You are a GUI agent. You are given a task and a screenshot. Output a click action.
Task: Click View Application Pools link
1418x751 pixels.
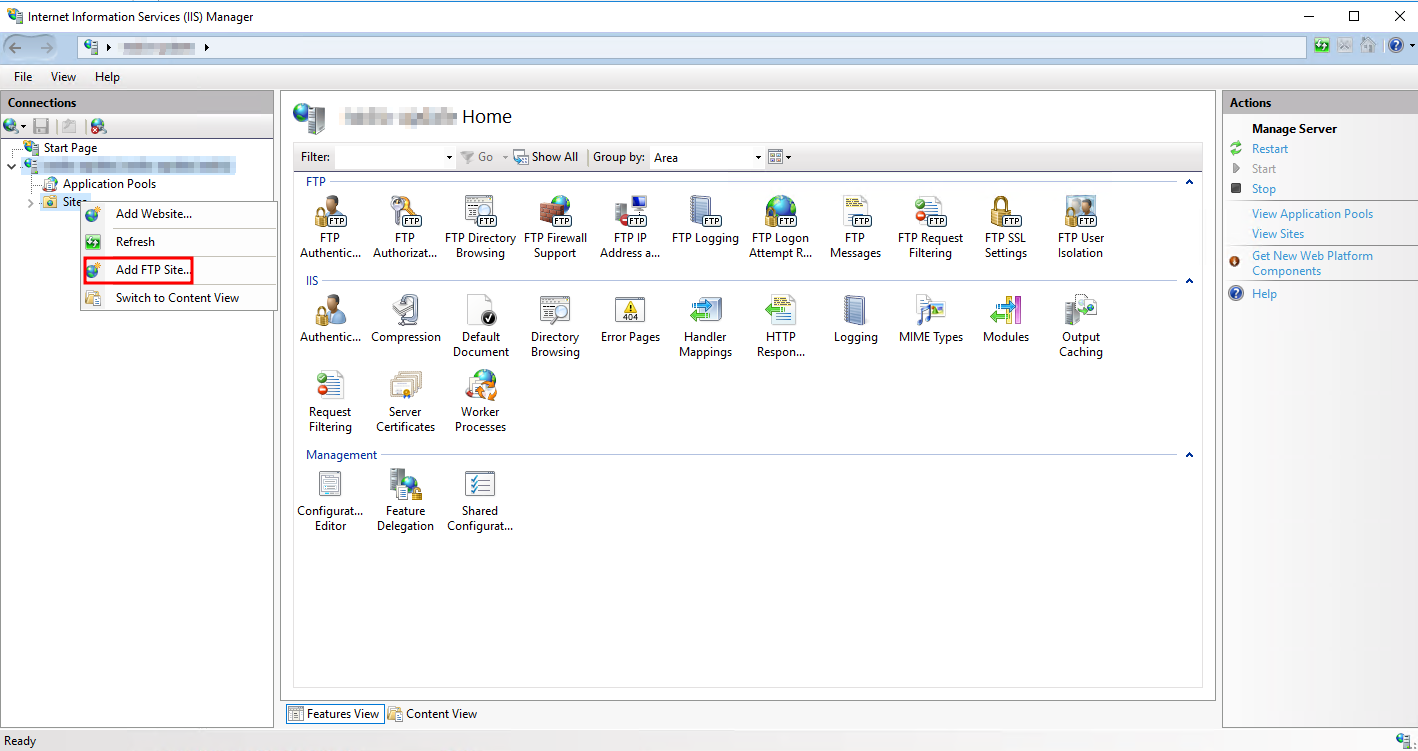point(1312,214)
